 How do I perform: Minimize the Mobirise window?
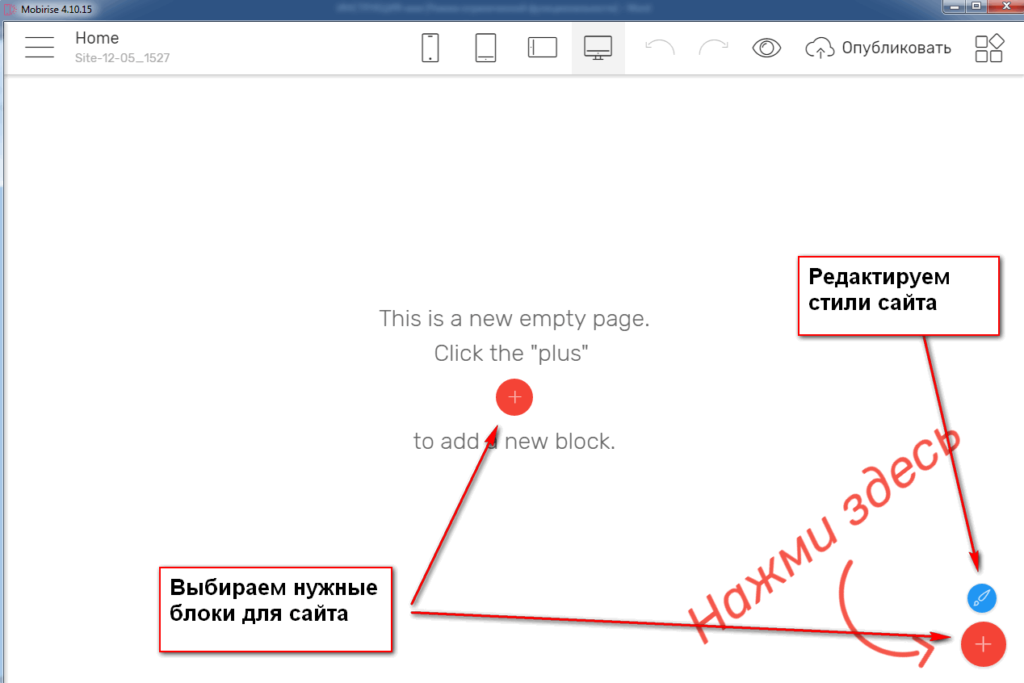tap(954, 7)
